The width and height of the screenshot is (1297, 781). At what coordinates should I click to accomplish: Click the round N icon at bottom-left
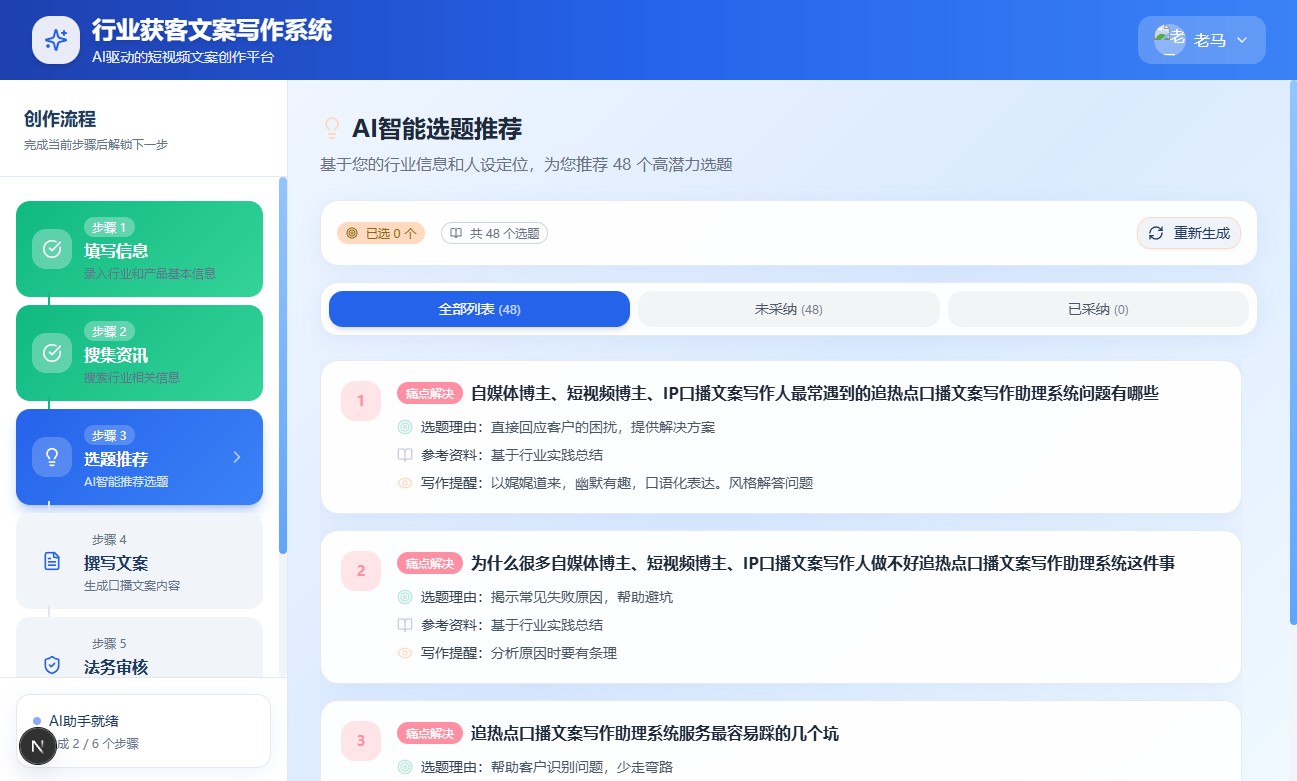[x=38, y=746]
